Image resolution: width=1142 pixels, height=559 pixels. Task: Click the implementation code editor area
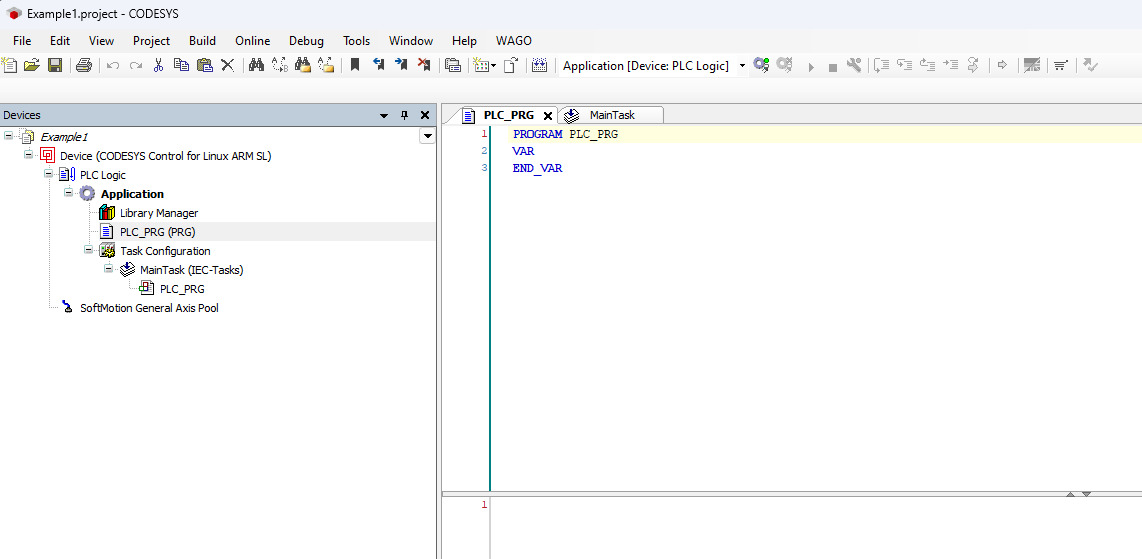pyautogui.click(x=800, y=527)
